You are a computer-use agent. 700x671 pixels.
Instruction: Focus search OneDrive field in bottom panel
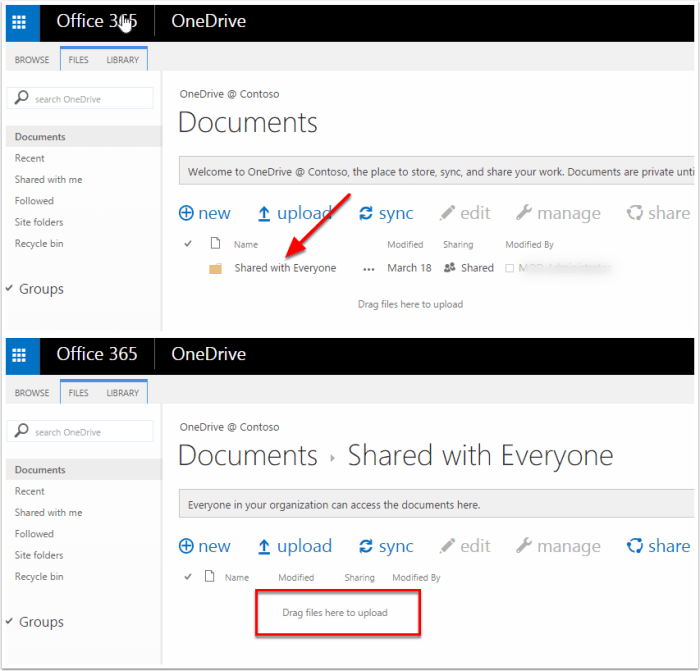80,431
